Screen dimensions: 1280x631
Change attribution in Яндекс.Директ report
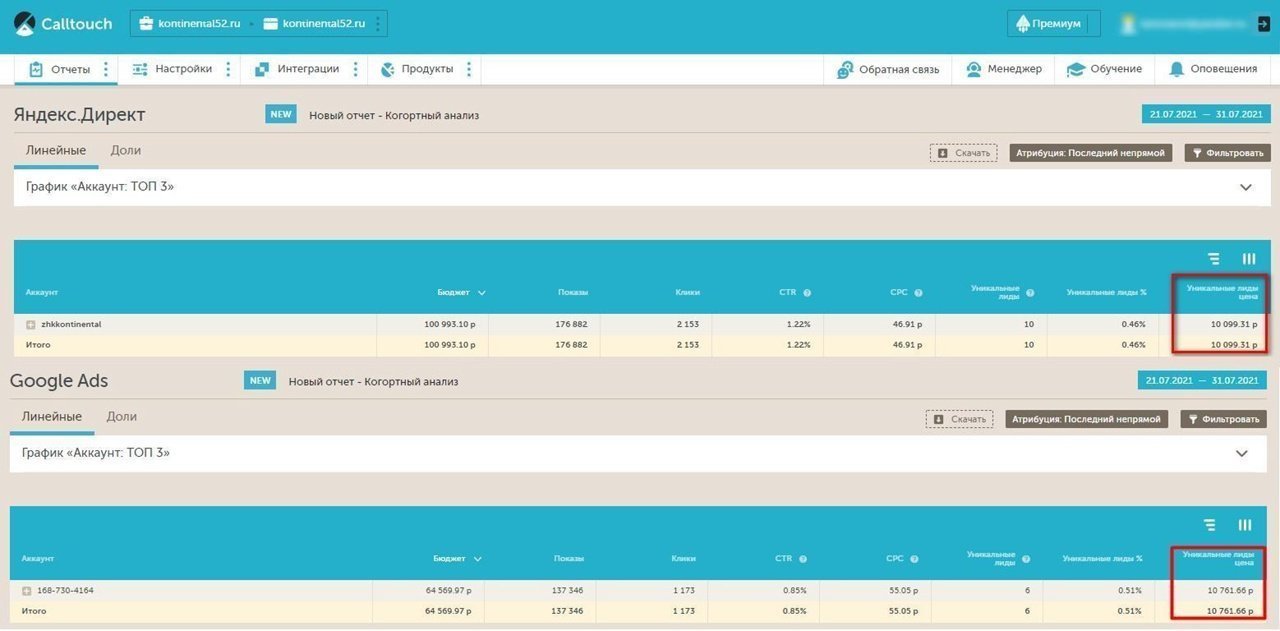(x=1090, y=153)
